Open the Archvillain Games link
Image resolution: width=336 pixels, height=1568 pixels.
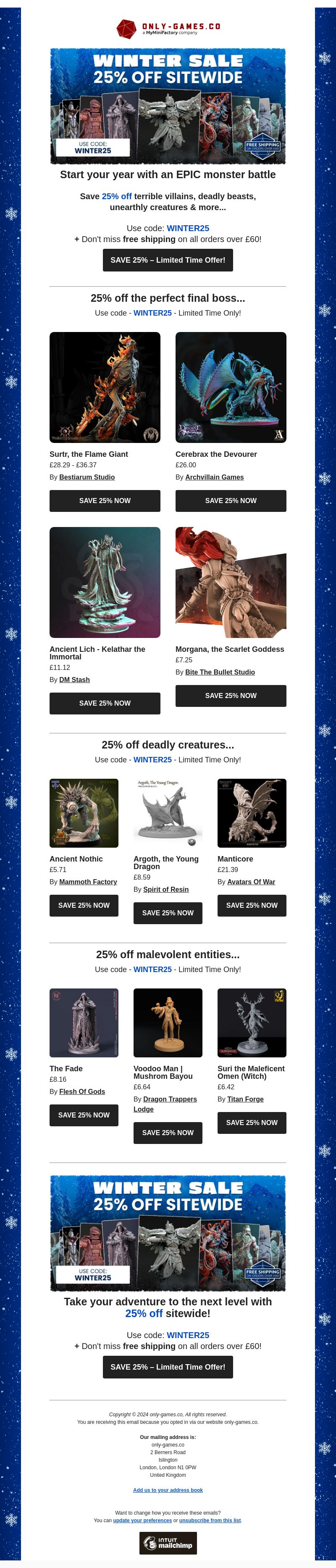(x=214, y=477)
